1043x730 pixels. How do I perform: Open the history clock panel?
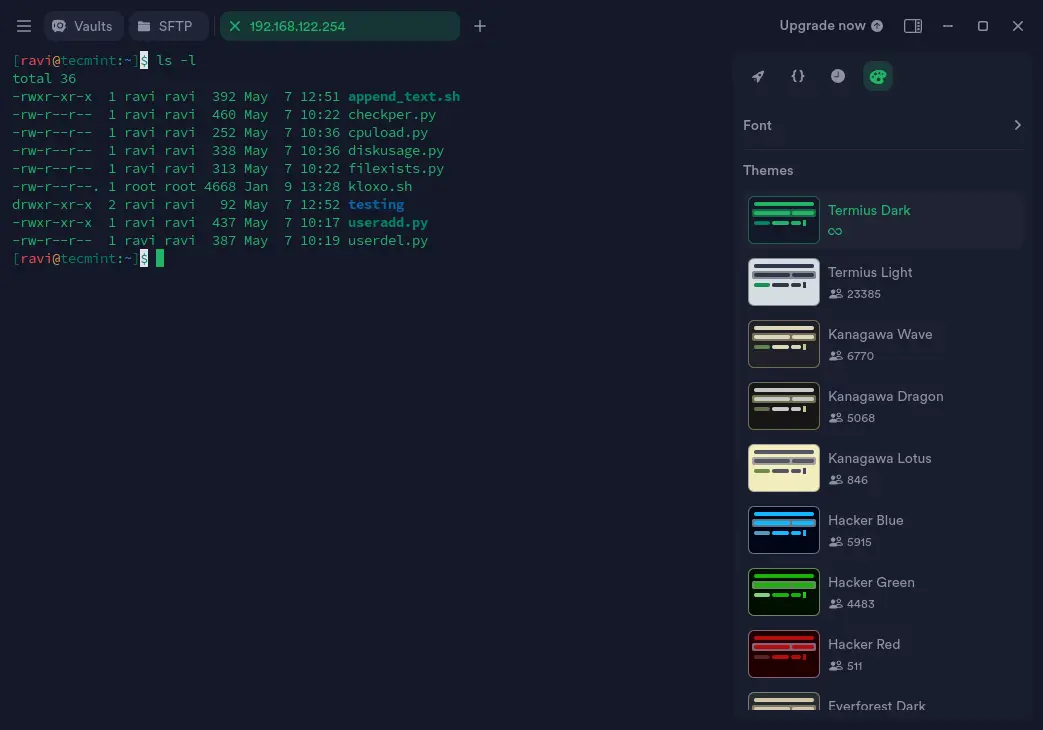point(838,76)
